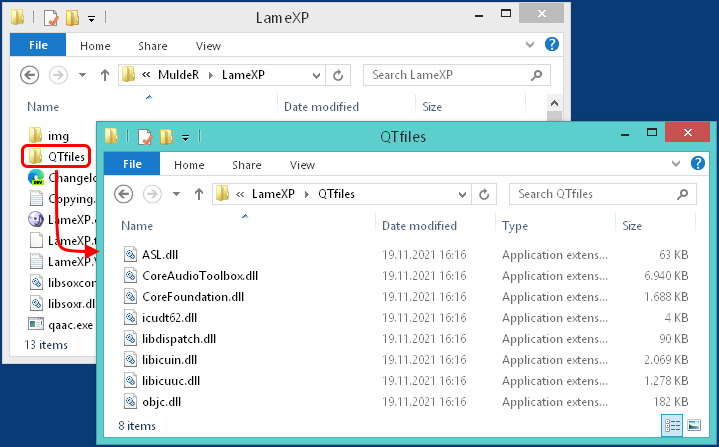Open the ASL.dll file icon

(131, 254)
